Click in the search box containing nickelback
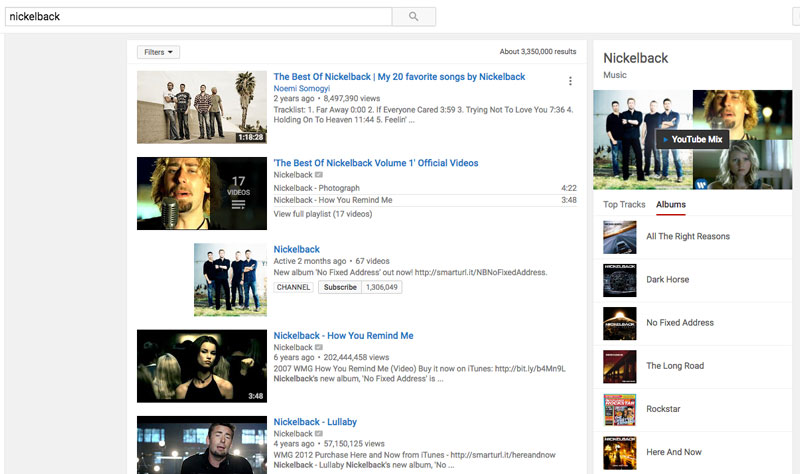The height and width of the screenshot is (474, 800). pos(198,16)
